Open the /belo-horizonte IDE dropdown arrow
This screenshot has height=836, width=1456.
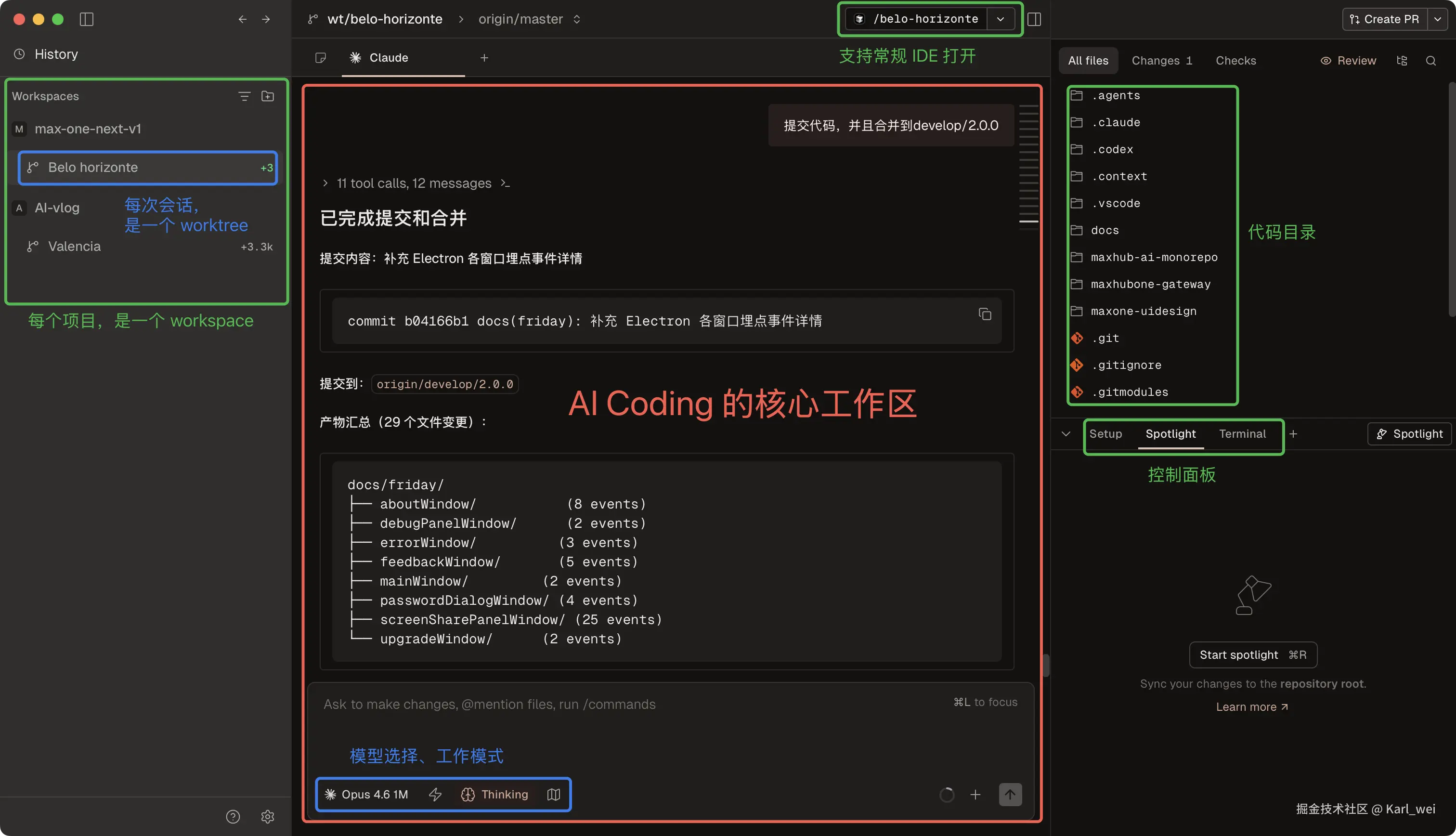tap(1001, 19)
